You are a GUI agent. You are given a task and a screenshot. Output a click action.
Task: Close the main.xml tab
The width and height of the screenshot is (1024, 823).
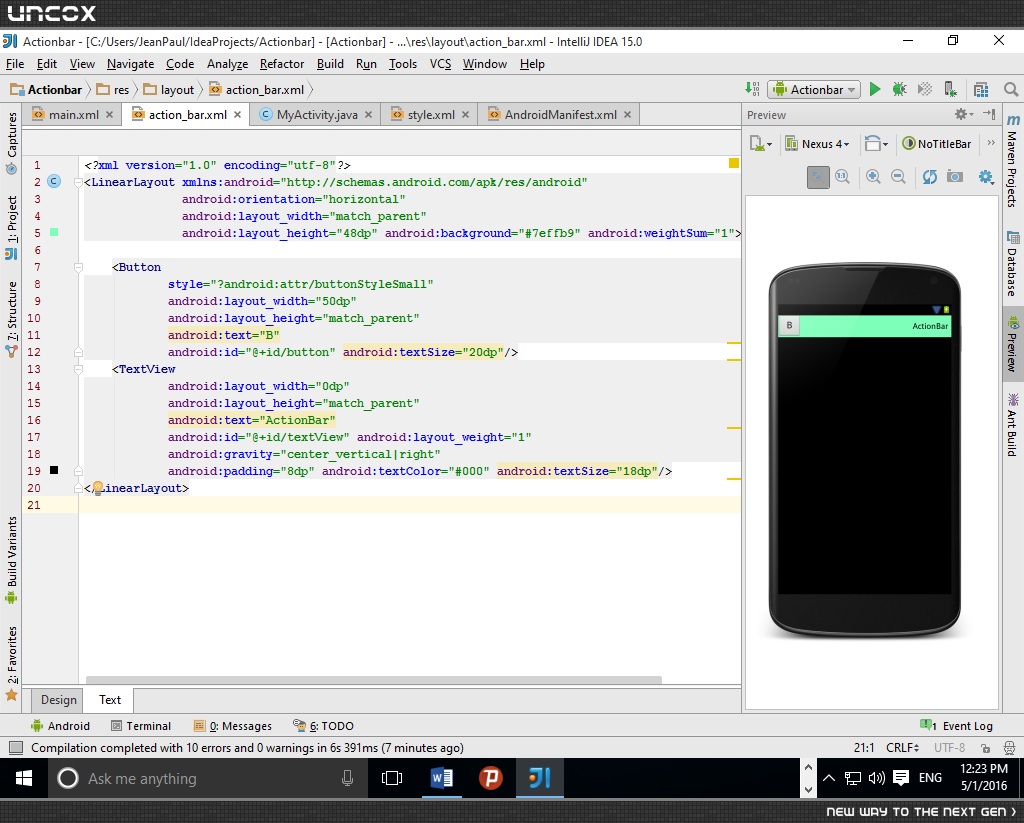110,115
